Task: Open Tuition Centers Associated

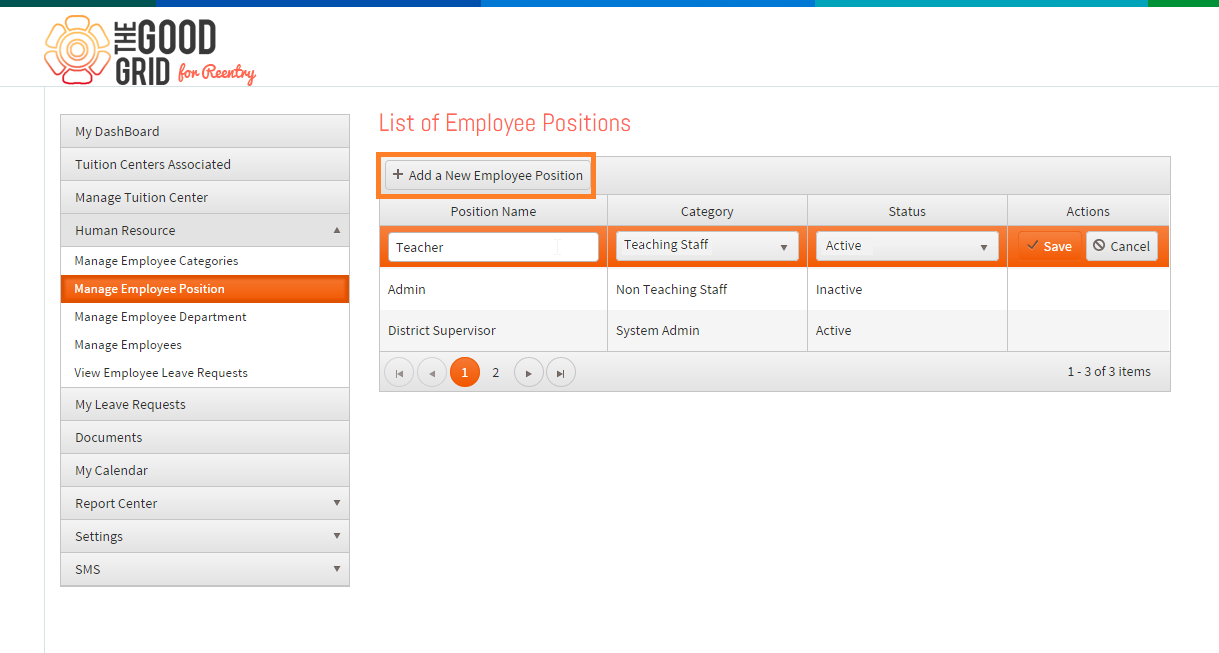Action: coord(205,164)
